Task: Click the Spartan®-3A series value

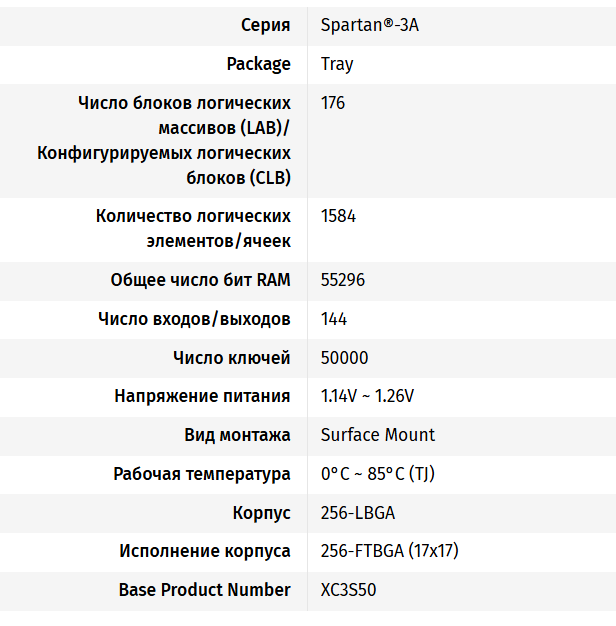Action: point(370,25)
